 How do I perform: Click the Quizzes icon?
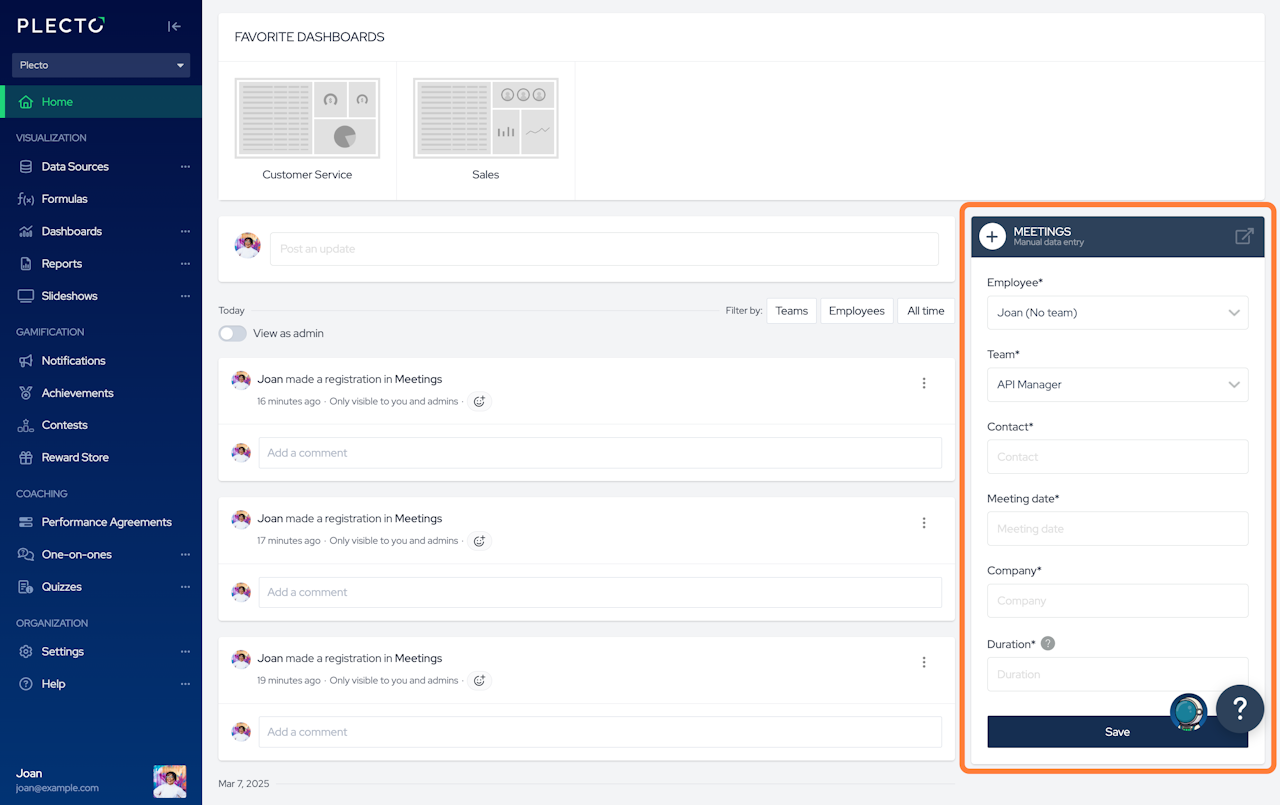[26, 587]
